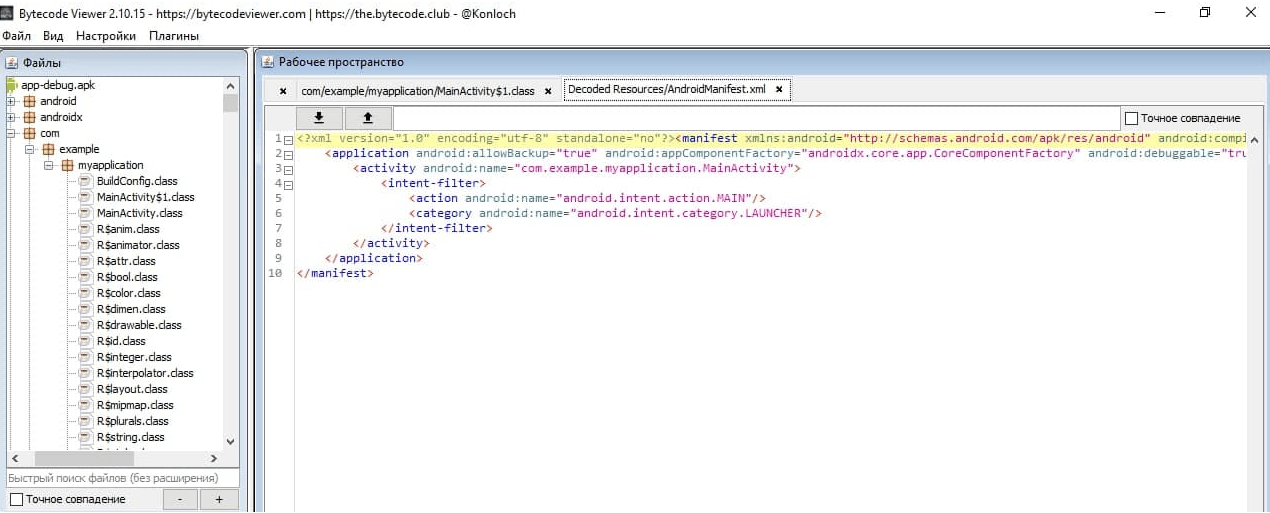The image size is (1270, 513).
Task: Enable Точное совпадение in file panel
Action: 16,499
